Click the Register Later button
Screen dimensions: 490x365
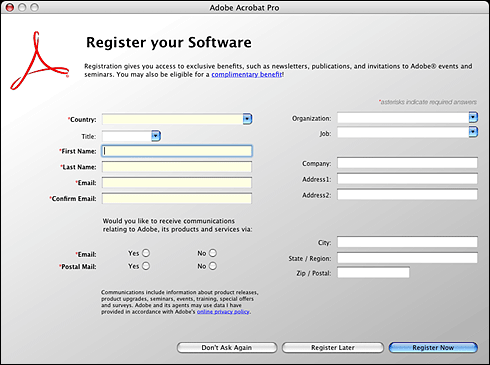point(333,348)
